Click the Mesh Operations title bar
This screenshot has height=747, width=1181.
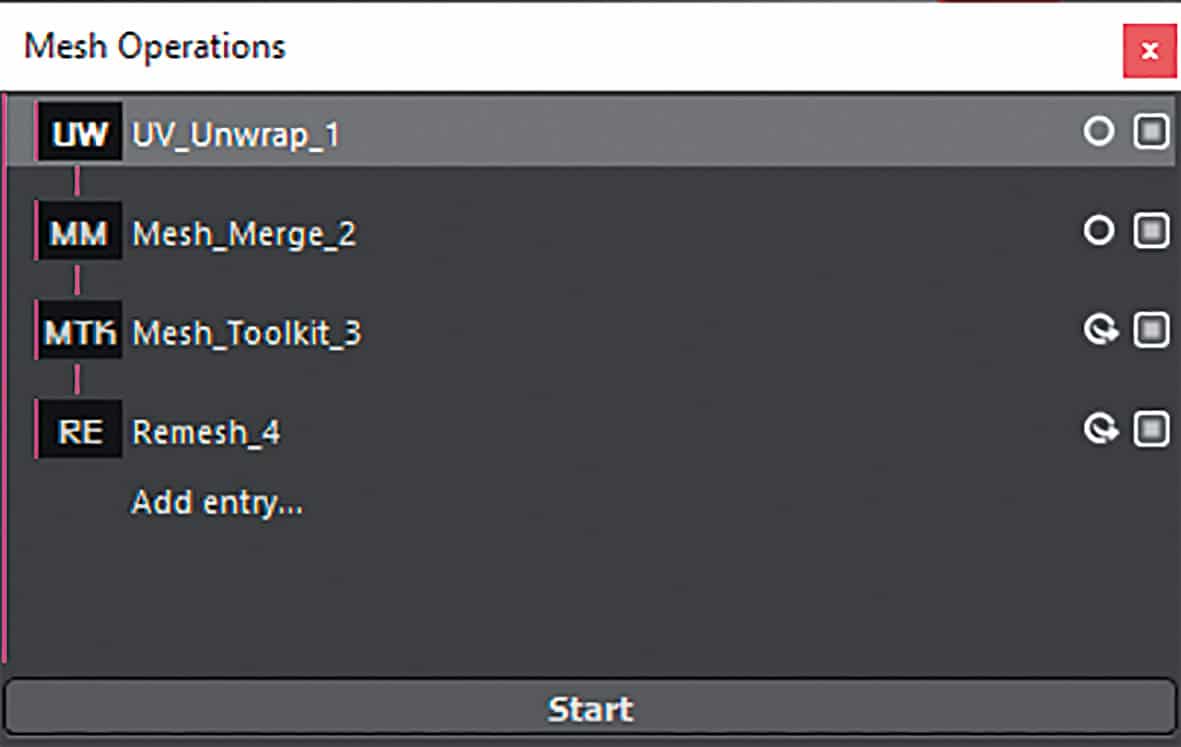pyautogui.click(x=154, y=46)
